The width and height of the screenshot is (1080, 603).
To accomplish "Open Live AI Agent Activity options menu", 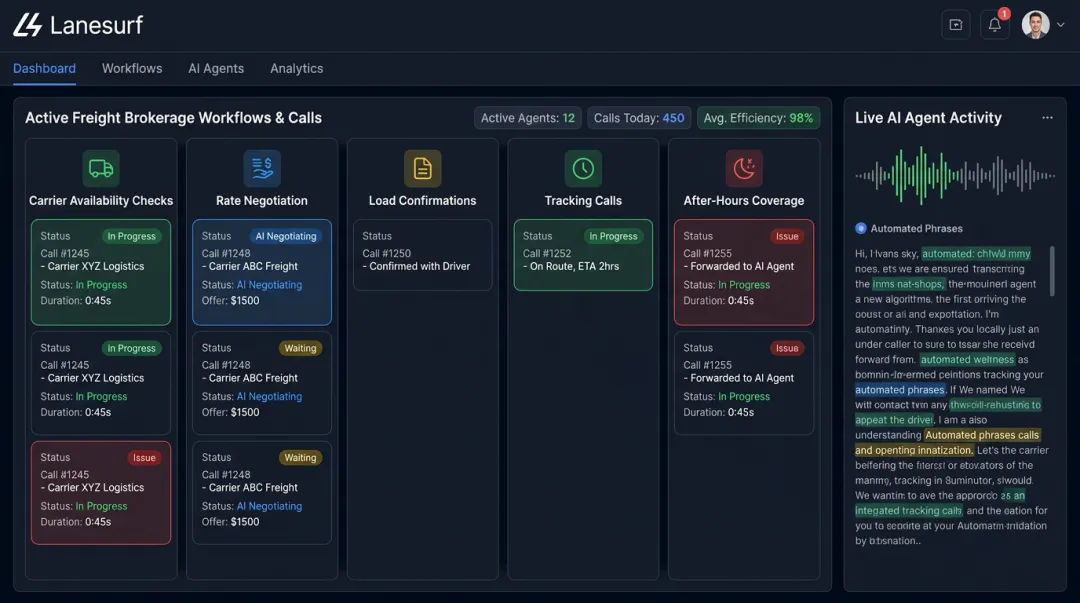I will click(1047, 118).
